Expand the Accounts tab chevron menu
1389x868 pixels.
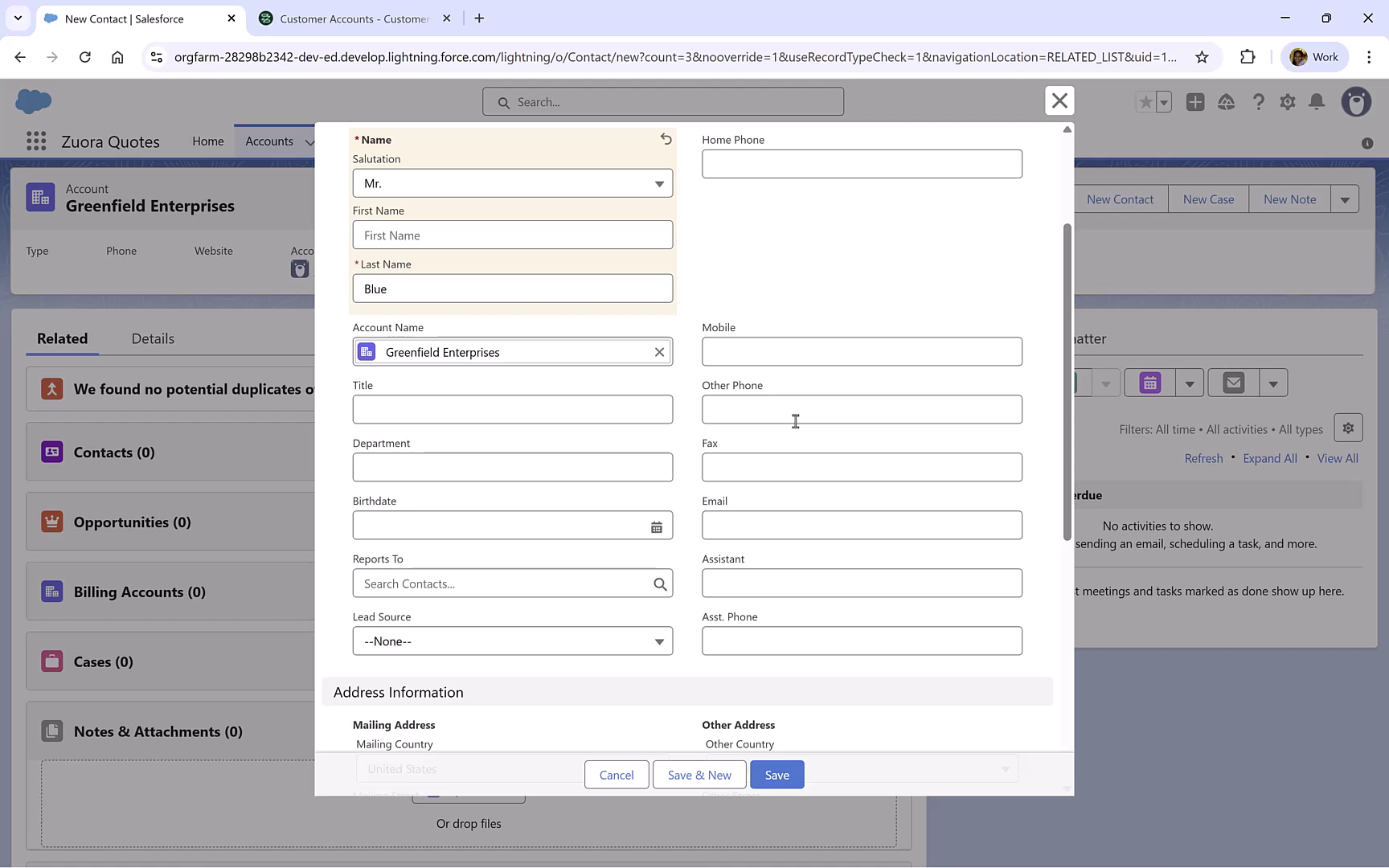pyautogui.click(x=311, y=141)
